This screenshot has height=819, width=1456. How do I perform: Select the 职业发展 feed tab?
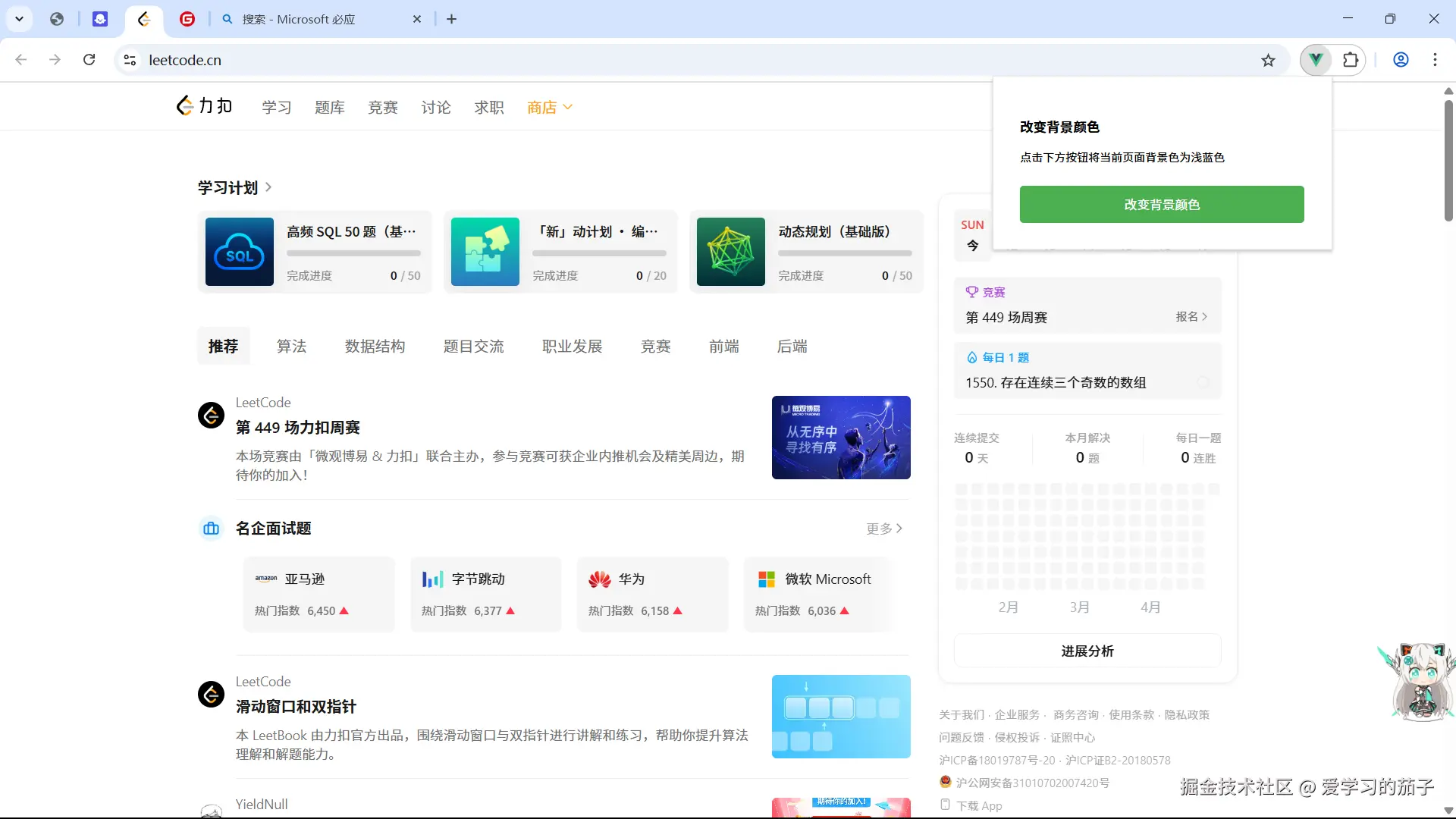tap(573, 347)
